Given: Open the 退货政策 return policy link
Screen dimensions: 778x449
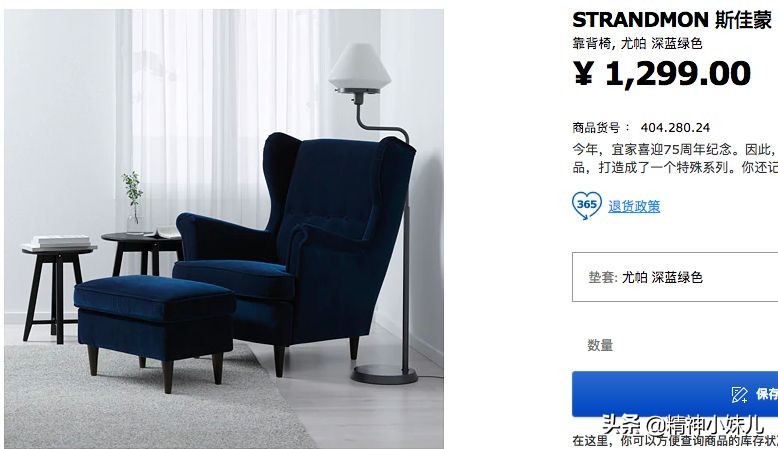Looking at the screenshot, I should [634, 206].
